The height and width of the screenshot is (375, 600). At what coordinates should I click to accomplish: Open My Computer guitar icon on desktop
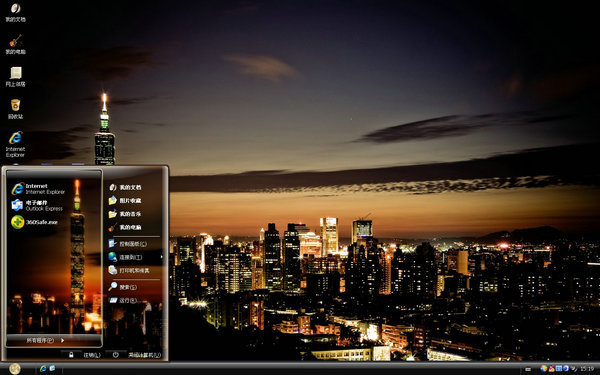pos(15,45)
